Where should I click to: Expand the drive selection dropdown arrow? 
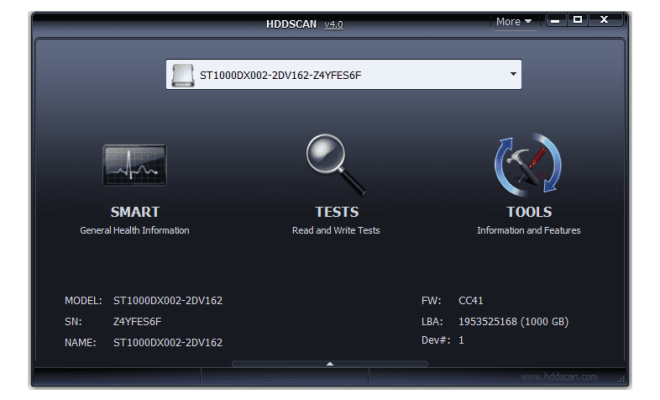(513, 74)
